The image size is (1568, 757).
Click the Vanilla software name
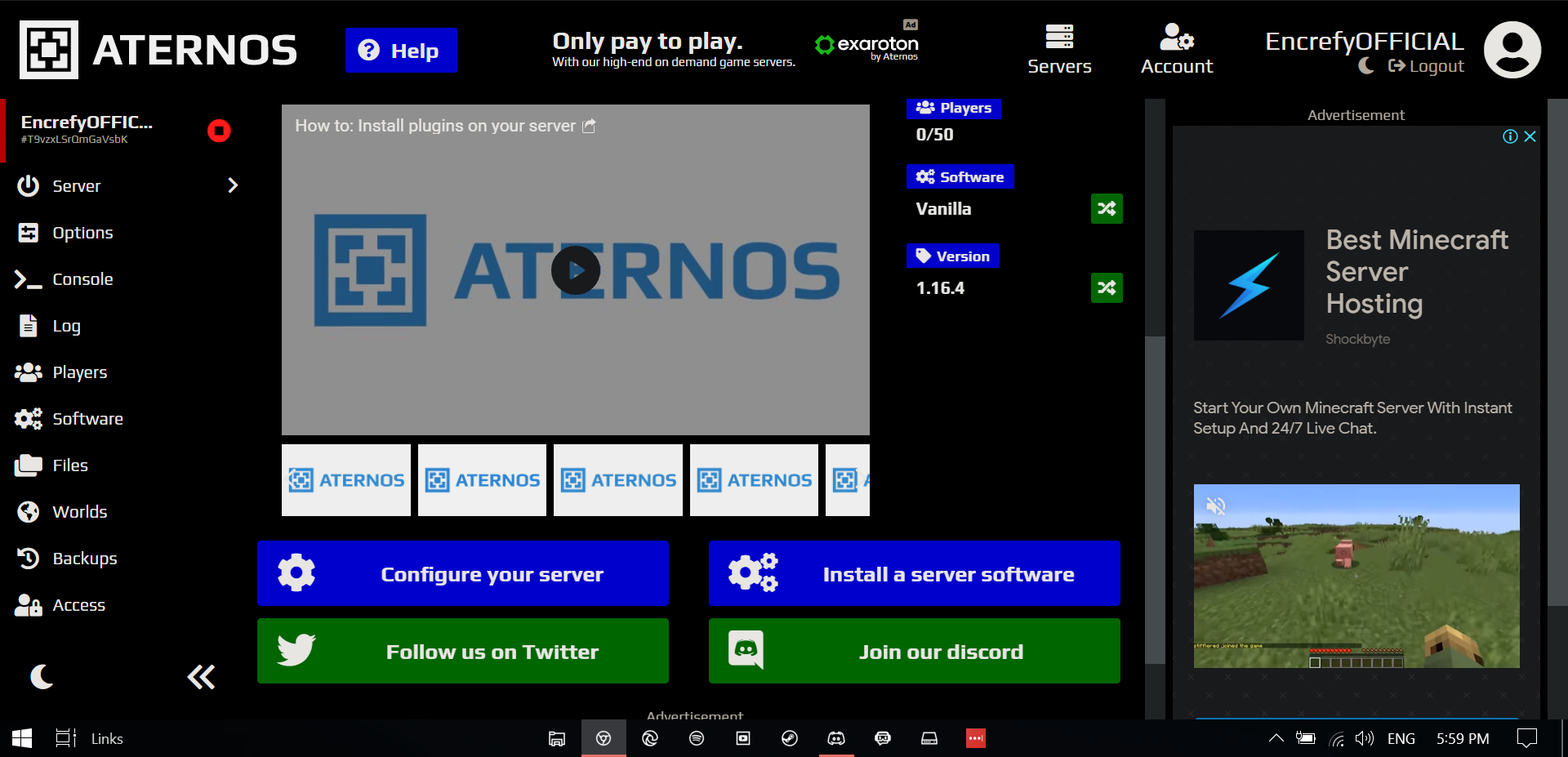pyautogui.click(x=943, y=209)
